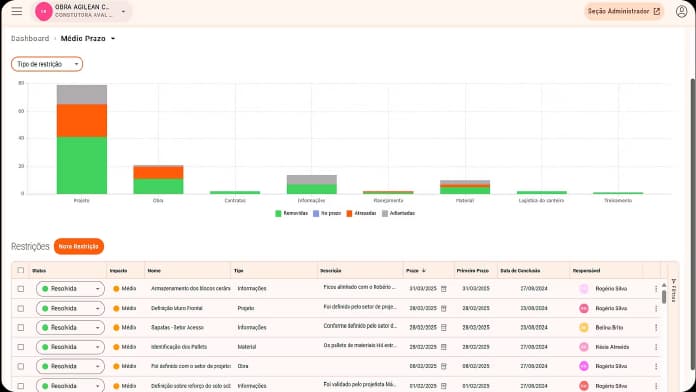
Task: Check the checkbox of the Obra type row
Action: pos(21,366)
